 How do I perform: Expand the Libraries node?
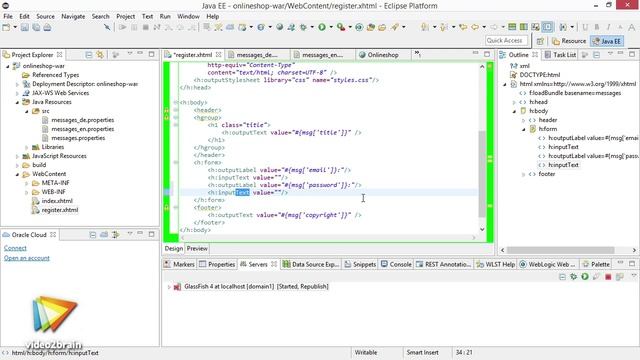point(27,147)
